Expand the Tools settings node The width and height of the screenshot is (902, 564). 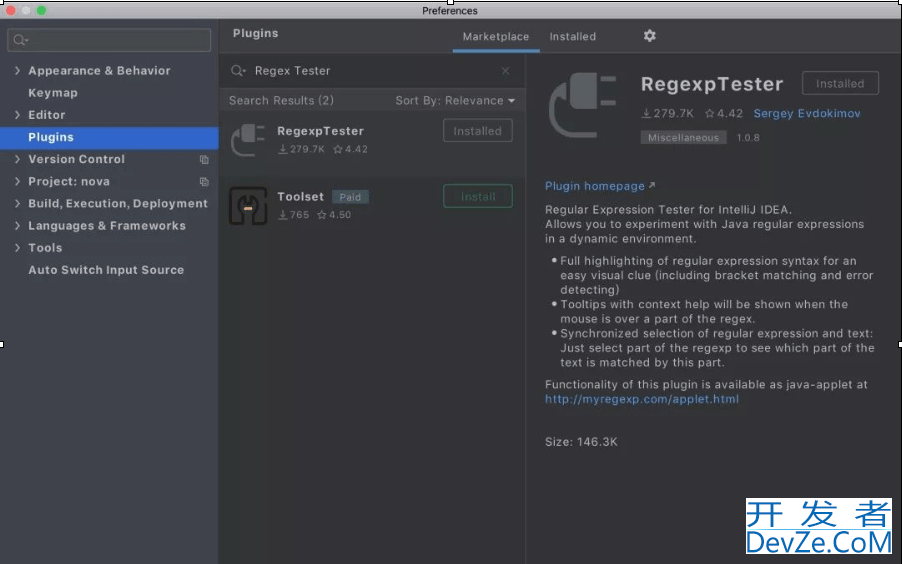coord(17,247)
